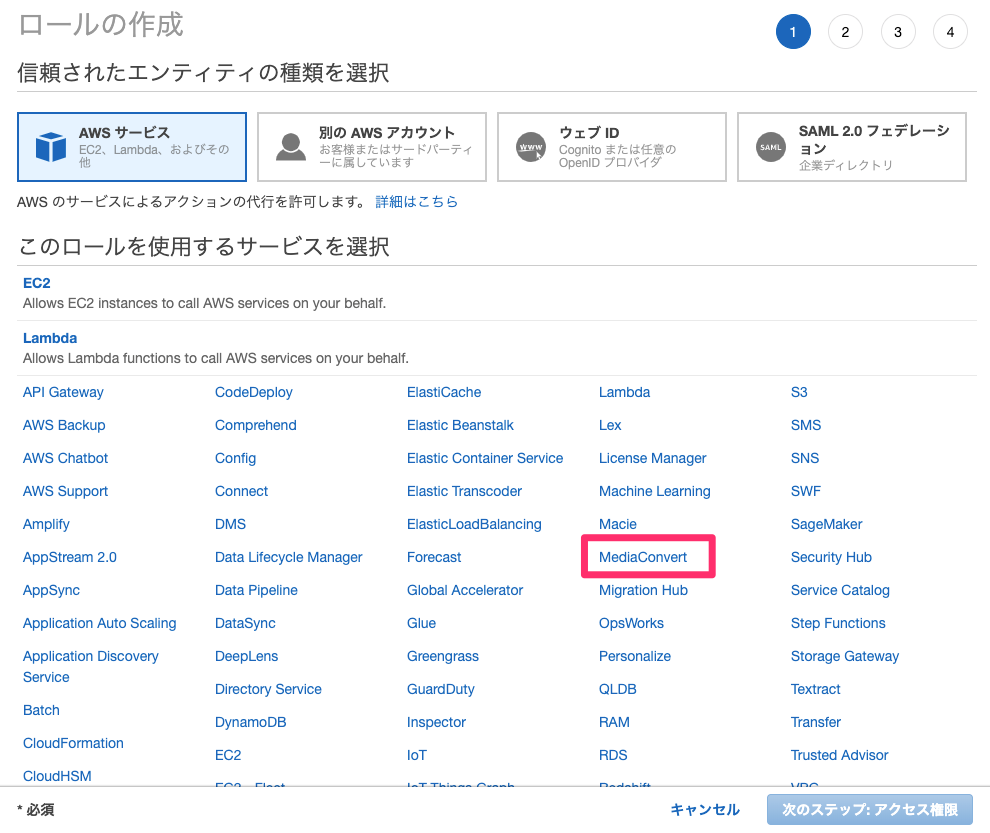The height and width of the screenshot is (833, 990).
Task: Choose the 別の AWS アカウント entity card
Action: click(x=372, y=147)
